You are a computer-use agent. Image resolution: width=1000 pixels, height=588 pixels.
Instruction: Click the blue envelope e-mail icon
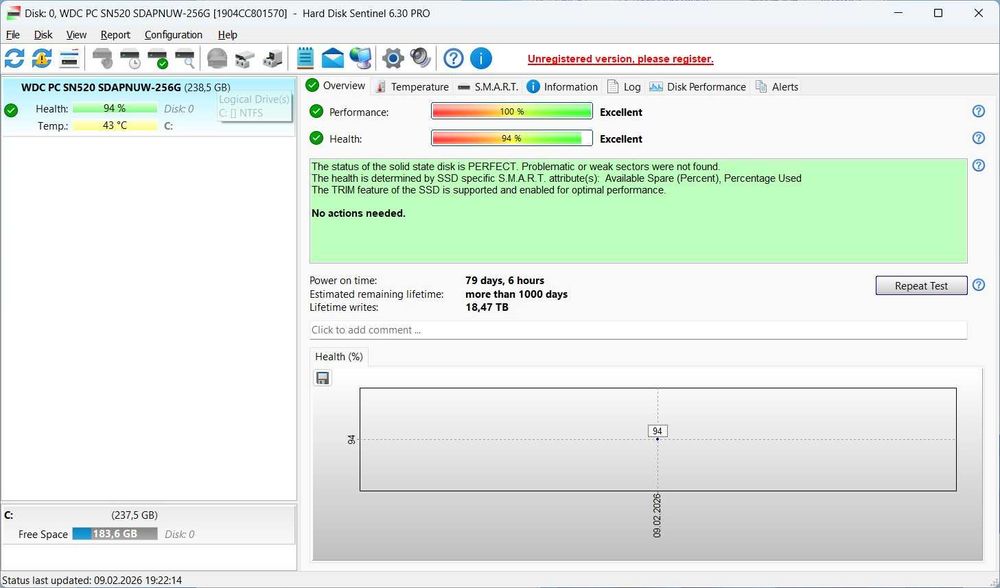point(333,58)
